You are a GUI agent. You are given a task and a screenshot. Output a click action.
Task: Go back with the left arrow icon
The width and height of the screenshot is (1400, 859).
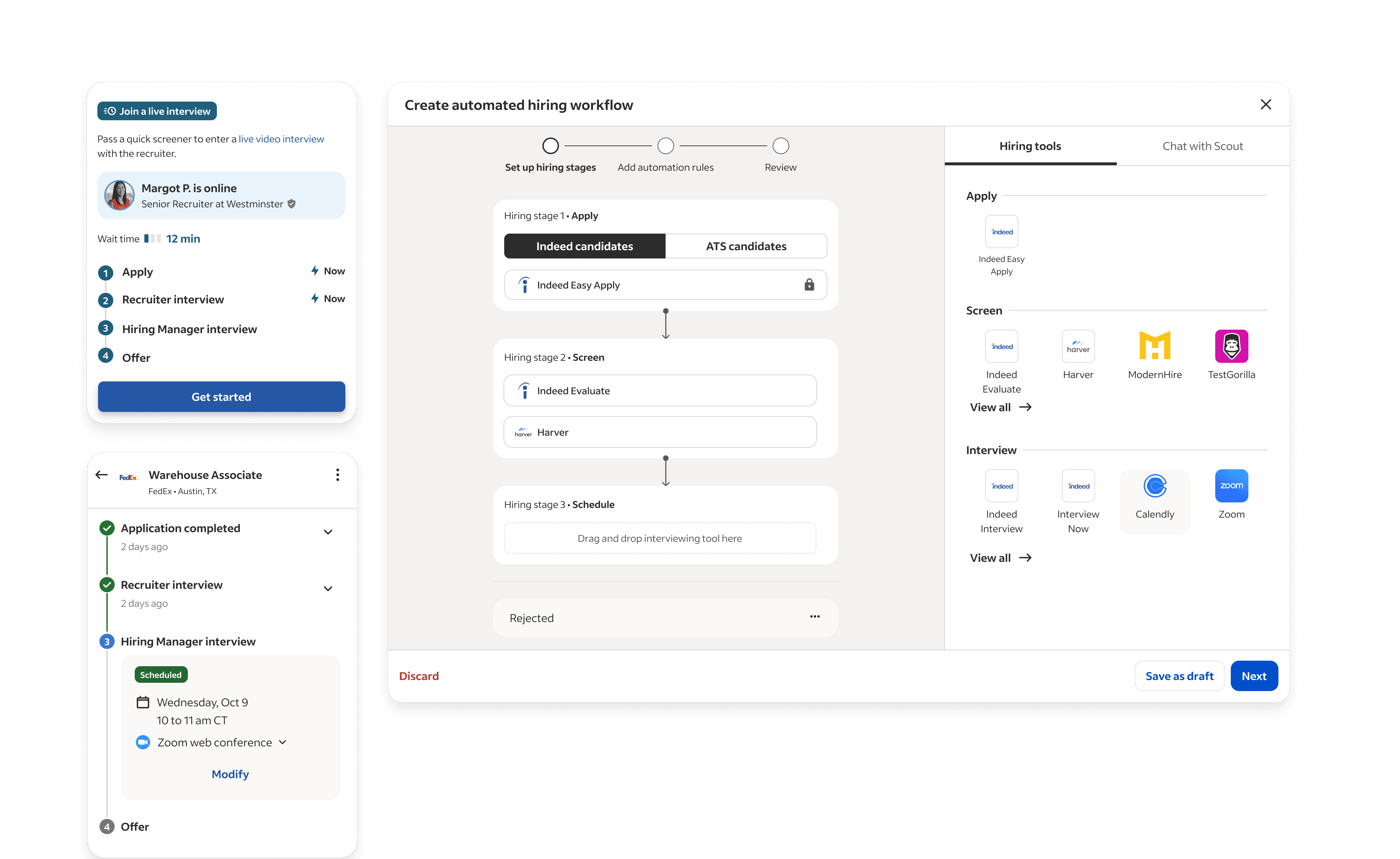[x=102, y=475]
